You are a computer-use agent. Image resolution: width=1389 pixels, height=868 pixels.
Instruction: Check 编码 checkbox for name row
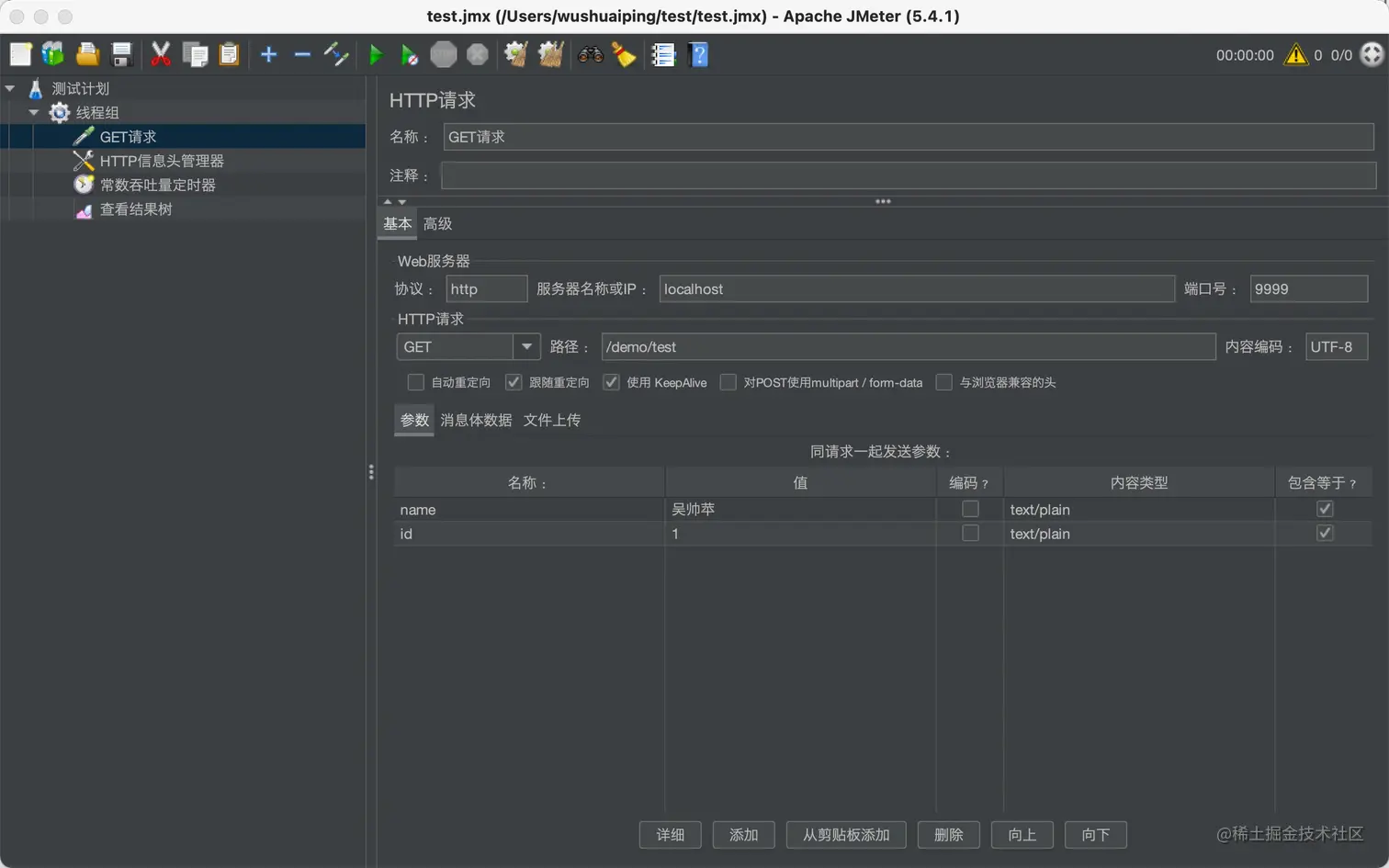coord(970,509)
